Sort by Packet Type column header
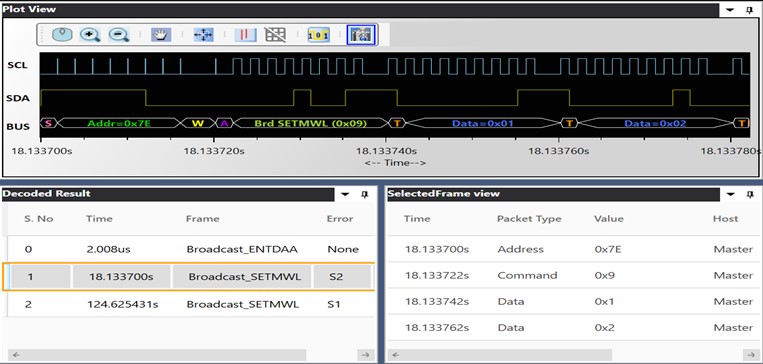The width and height of the screenshot is (763, 364). [x=529, y=219]
